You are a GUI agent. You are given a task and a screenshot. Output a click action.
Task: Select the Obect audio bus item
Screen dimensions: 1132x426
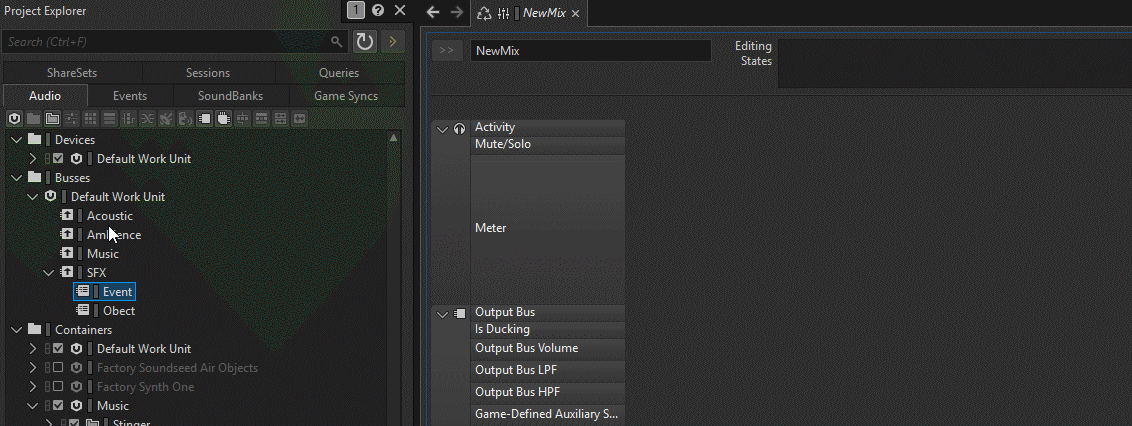pyautogui.click(x=119, y=310)
